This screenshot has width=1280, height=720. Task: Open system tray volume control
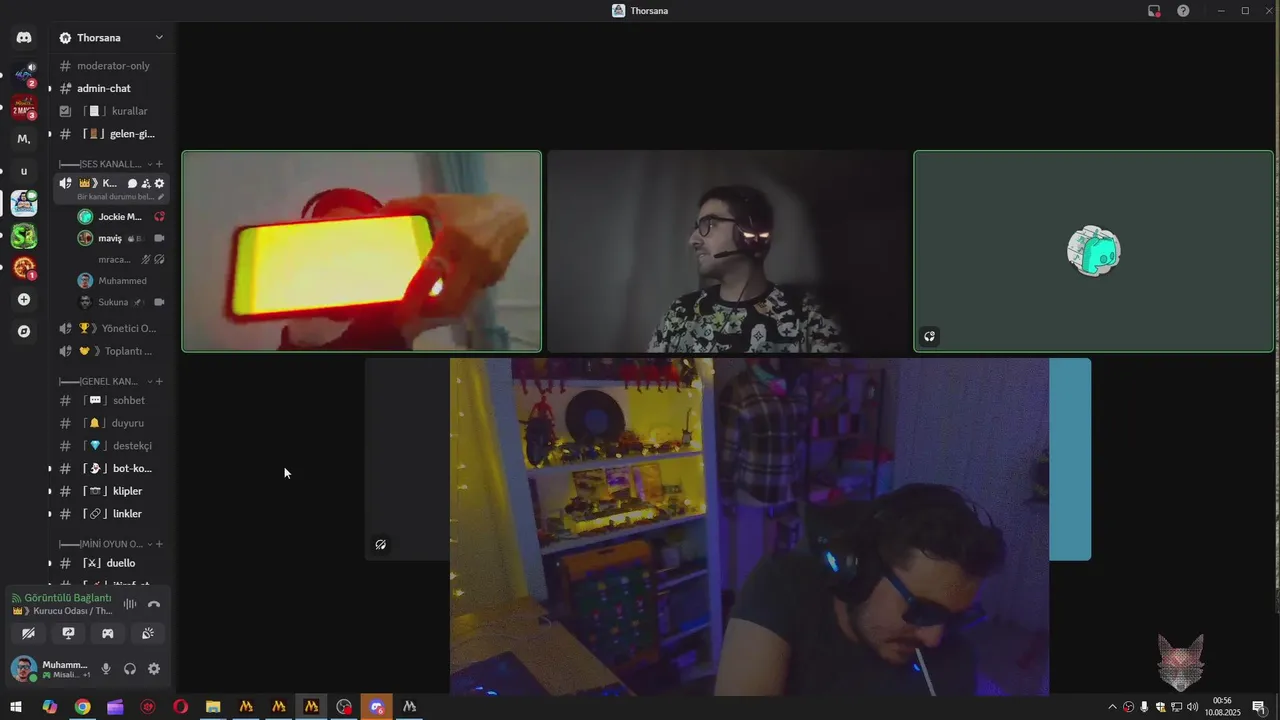click(x=1192, y=707)
